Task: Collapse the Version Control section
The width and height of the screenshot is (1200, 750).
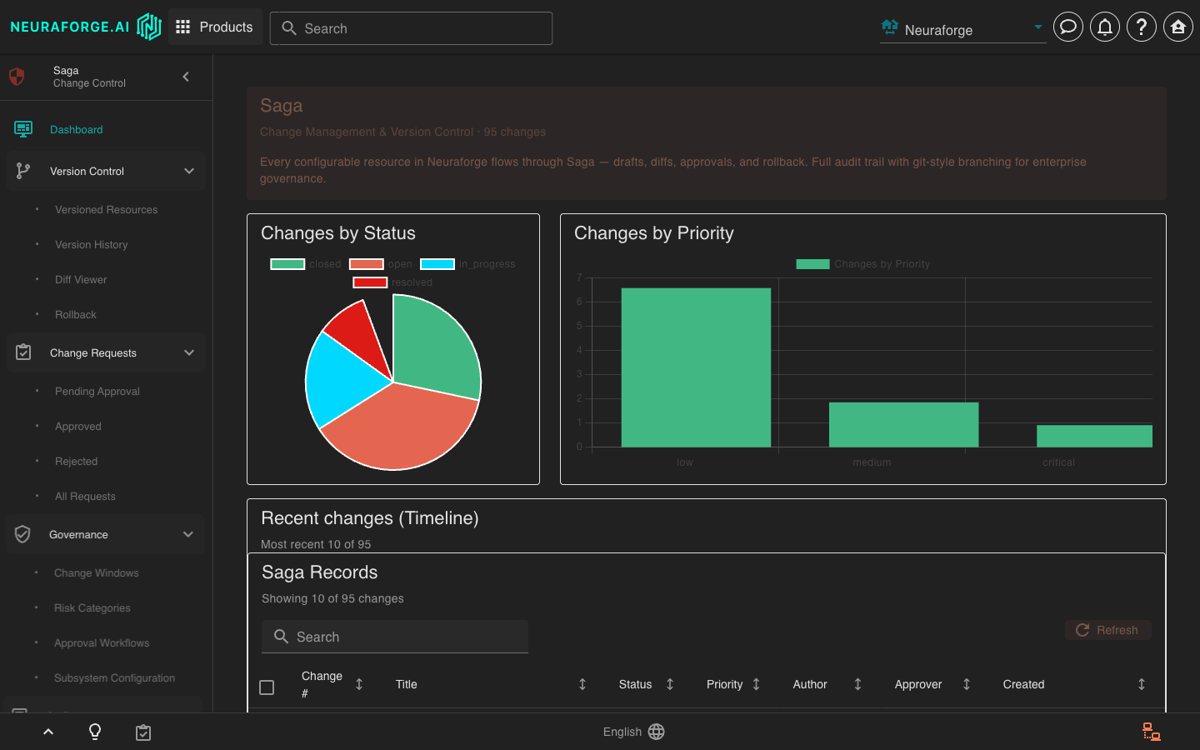Action: (189, 171)
